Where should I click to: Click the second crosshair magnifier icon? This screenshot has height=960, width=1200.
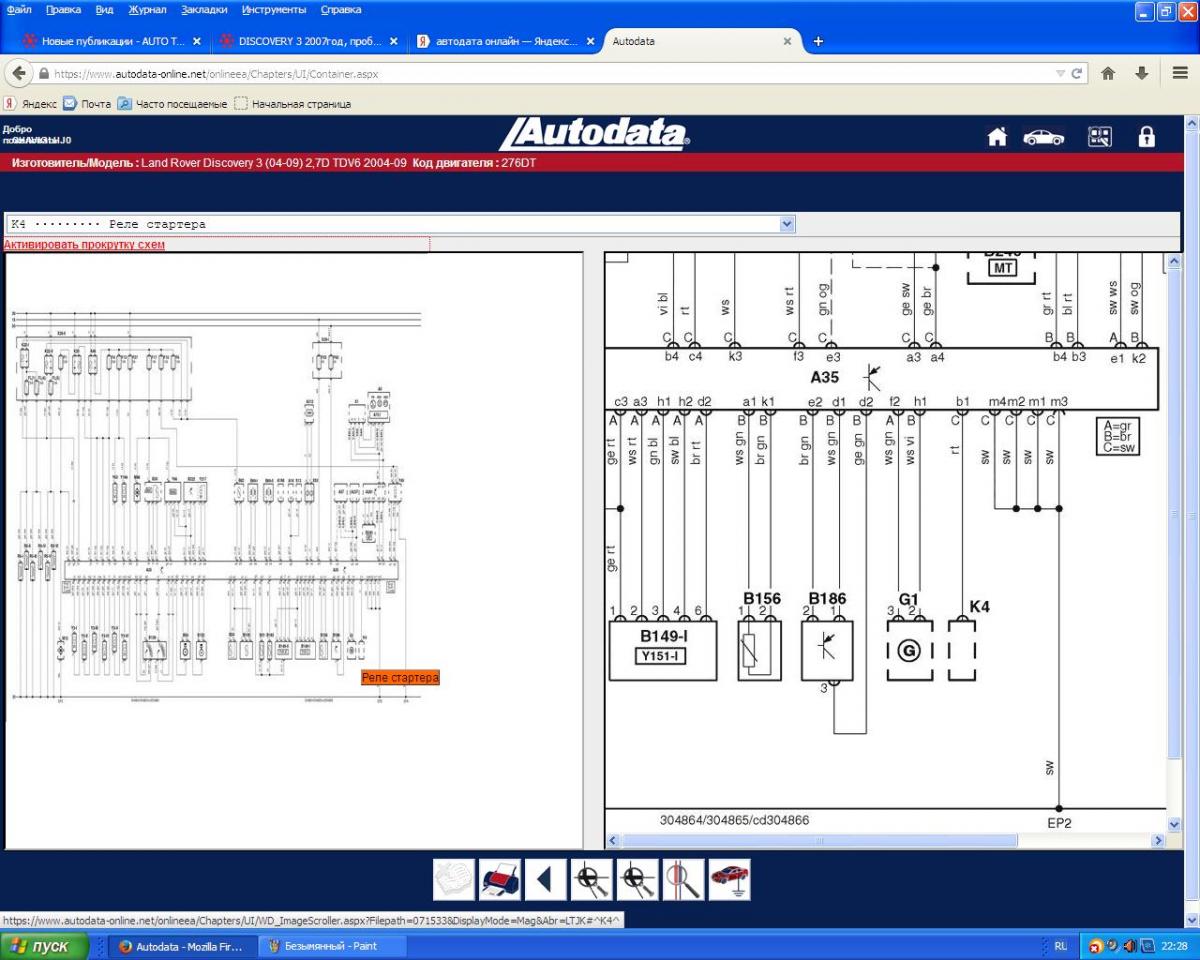tap(637, 879)
